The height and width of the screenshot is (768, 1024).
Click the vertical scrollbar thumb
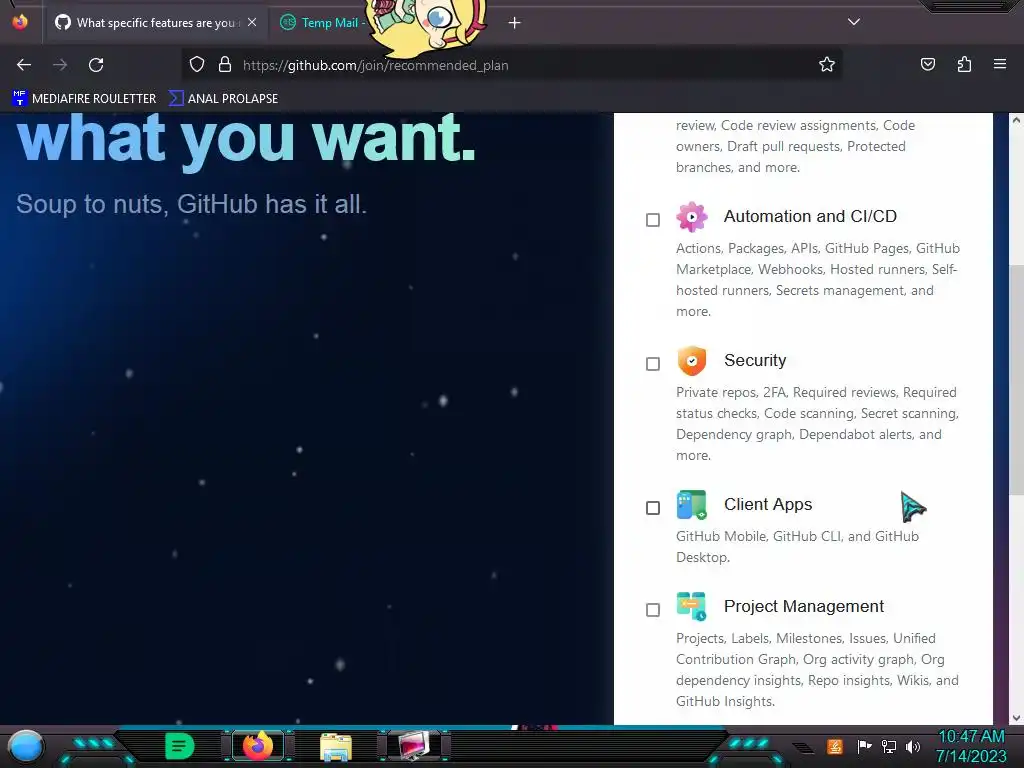point(1016,379)
